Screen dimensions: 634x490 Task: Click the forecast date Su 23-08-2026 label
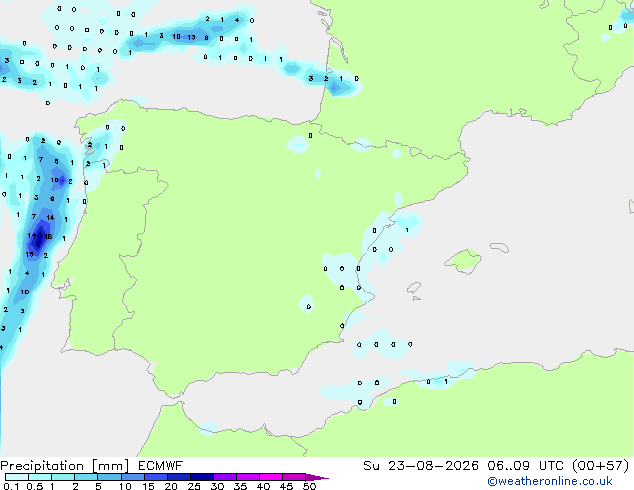421,466
